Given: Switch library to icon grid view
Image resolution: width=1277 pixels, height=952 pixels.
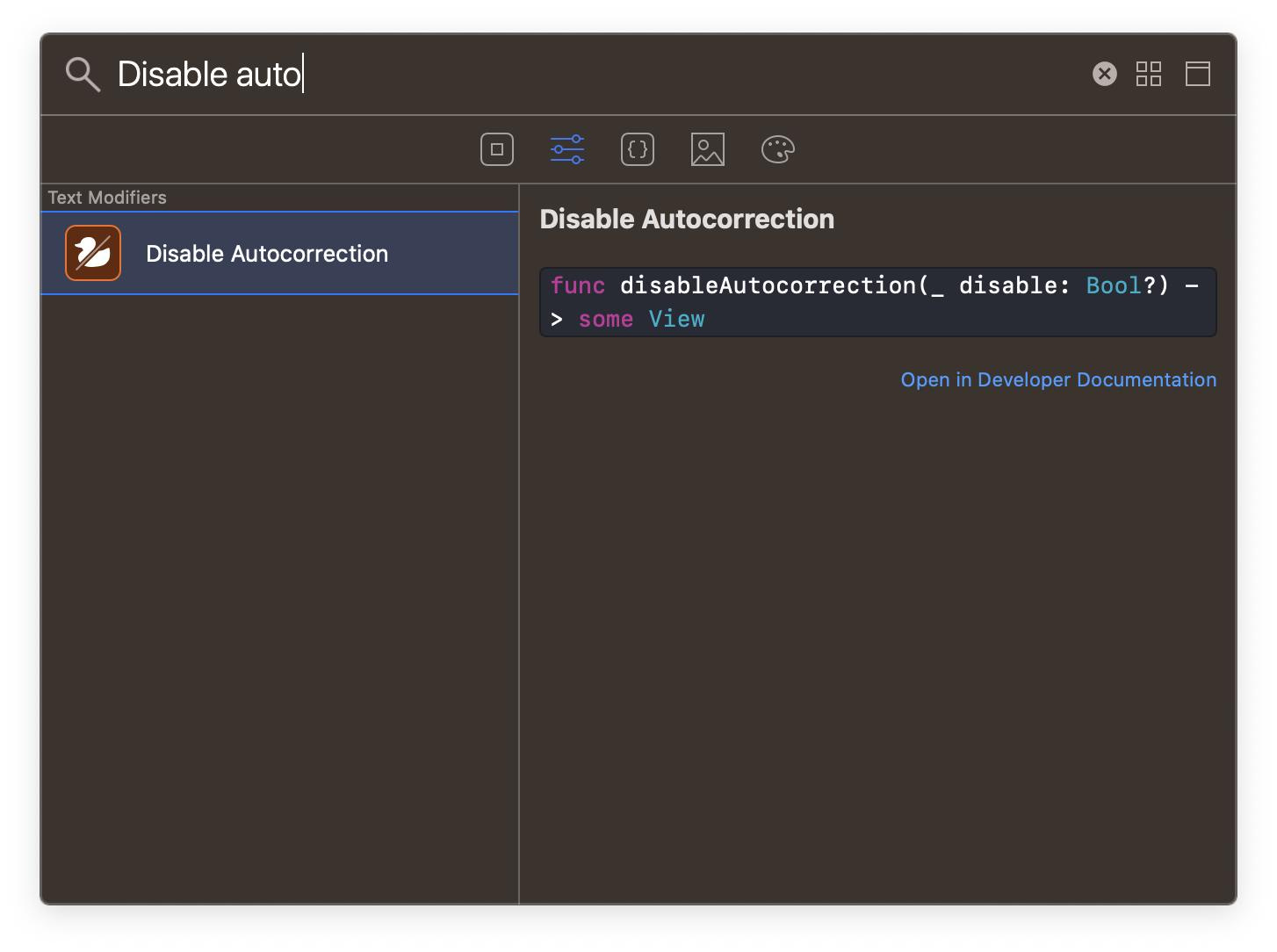Looking at the screenshot, I should [x=1149, y=74].
